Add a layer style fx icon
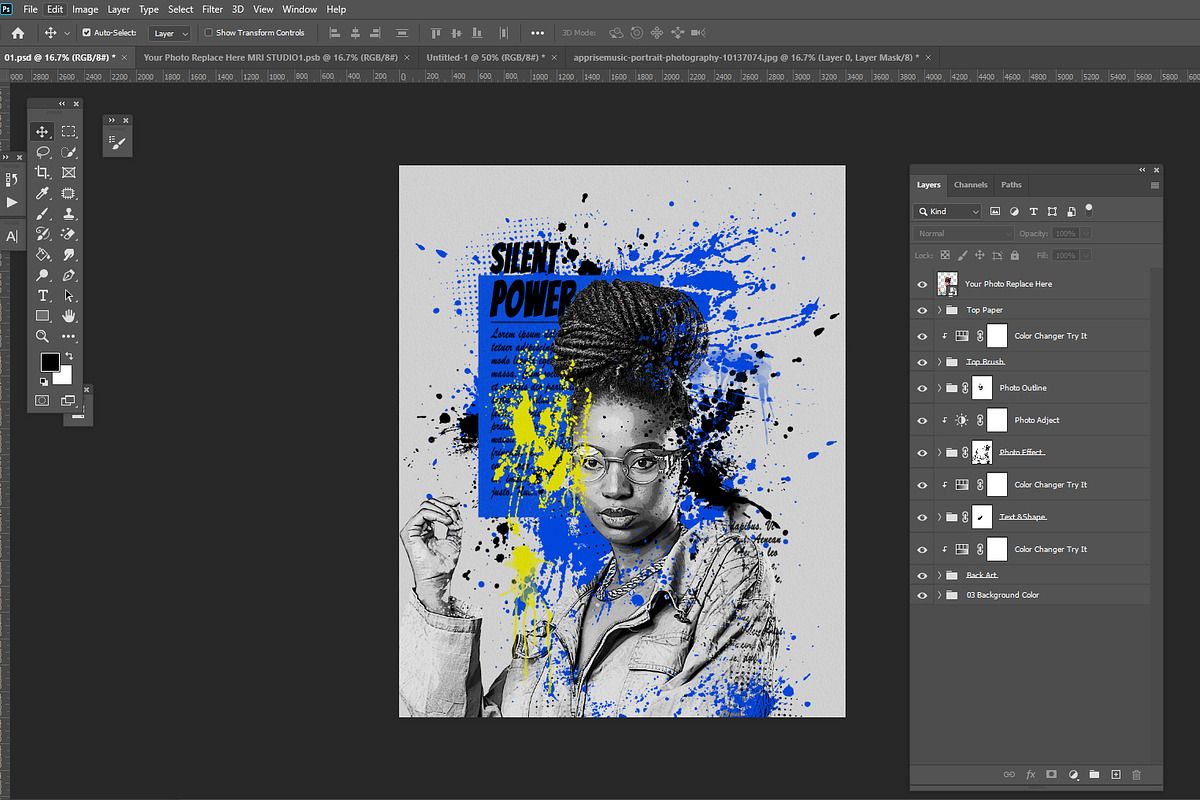 1030,775
